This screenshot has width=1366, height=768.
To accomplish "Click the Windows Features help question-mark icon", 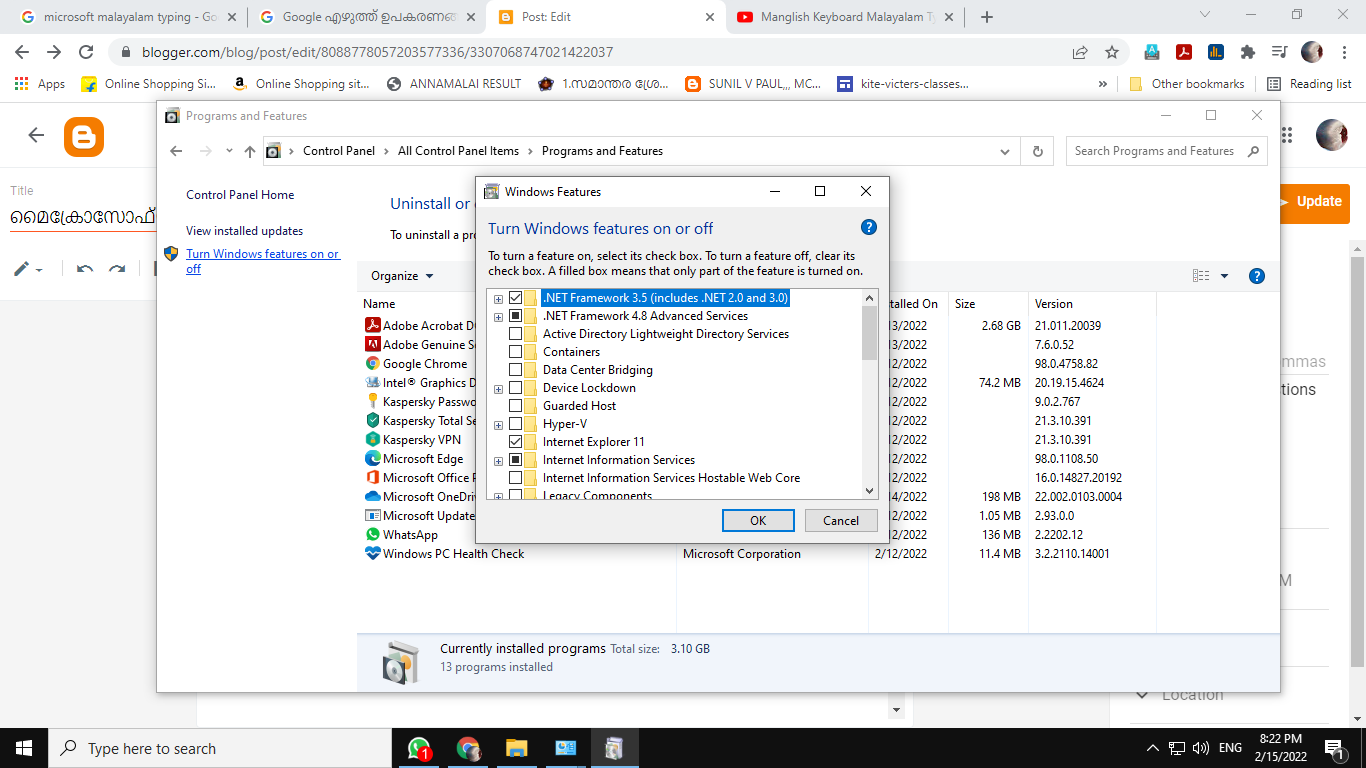I will tap(869, 227).
